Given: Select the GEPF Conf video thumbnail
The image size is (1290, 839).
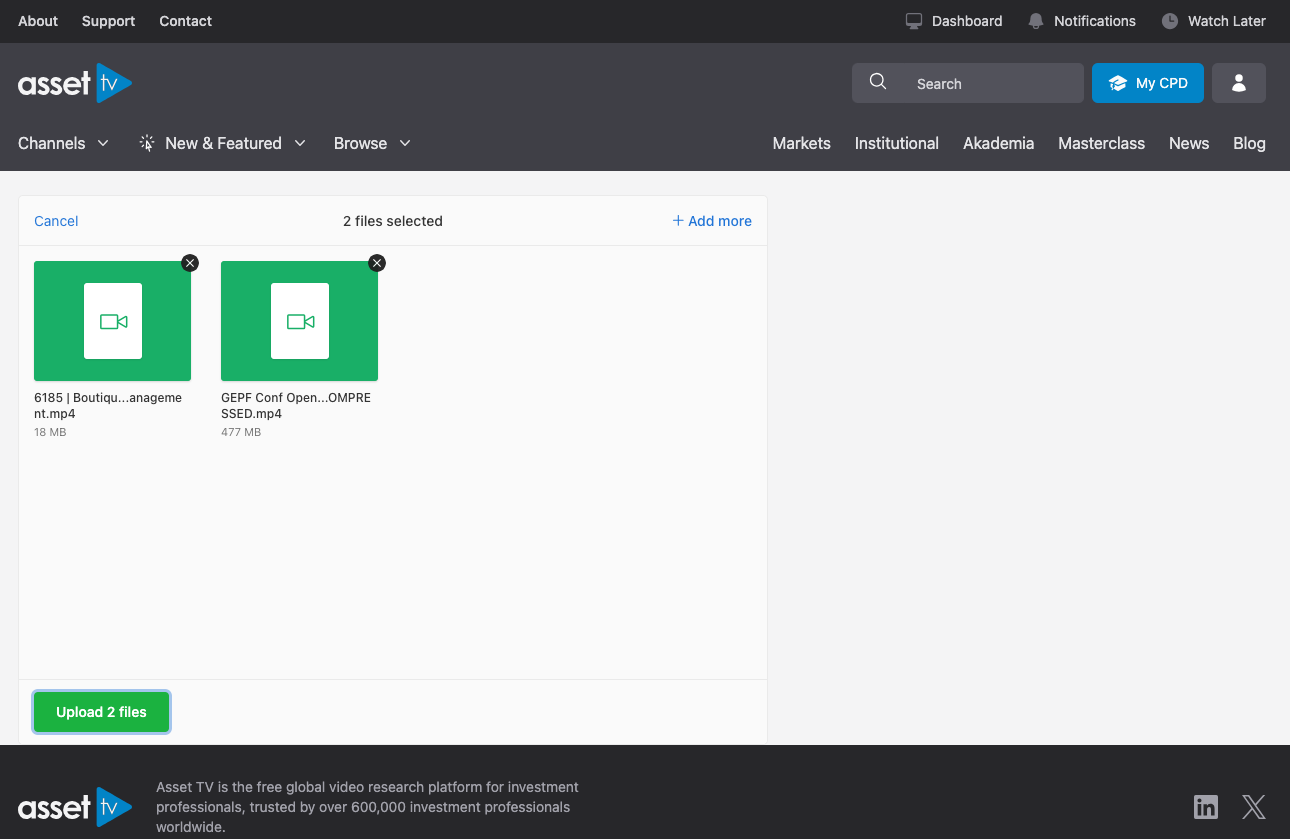Looking at the screenshot, I should coord(299,321).
